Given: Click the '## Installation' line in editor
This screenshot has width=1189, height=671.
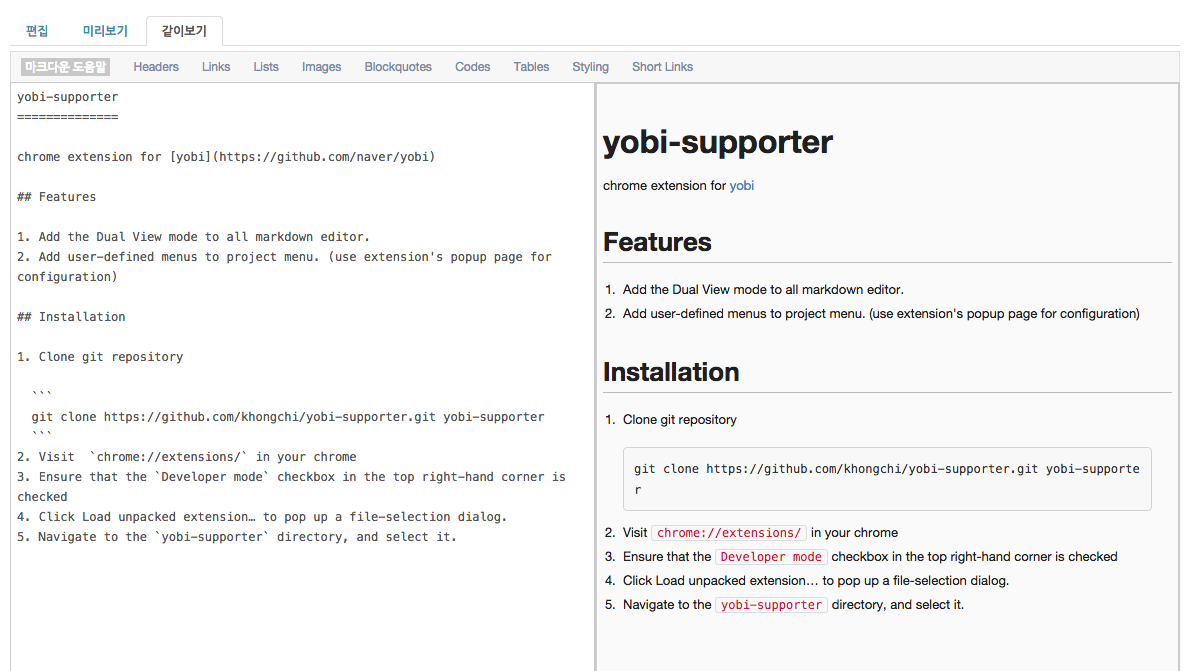Looking at the screenshot, I should tap(71, 317).
